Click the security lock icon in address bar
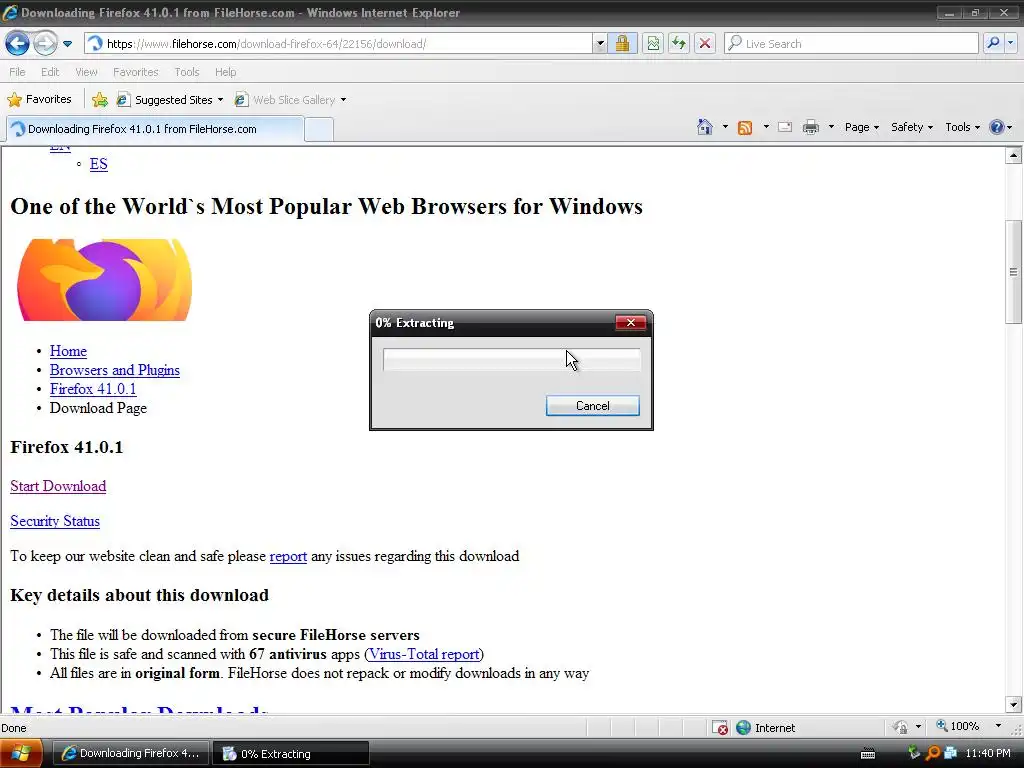The height and width of the screenshot is (768, 1024). pos(622,44)
